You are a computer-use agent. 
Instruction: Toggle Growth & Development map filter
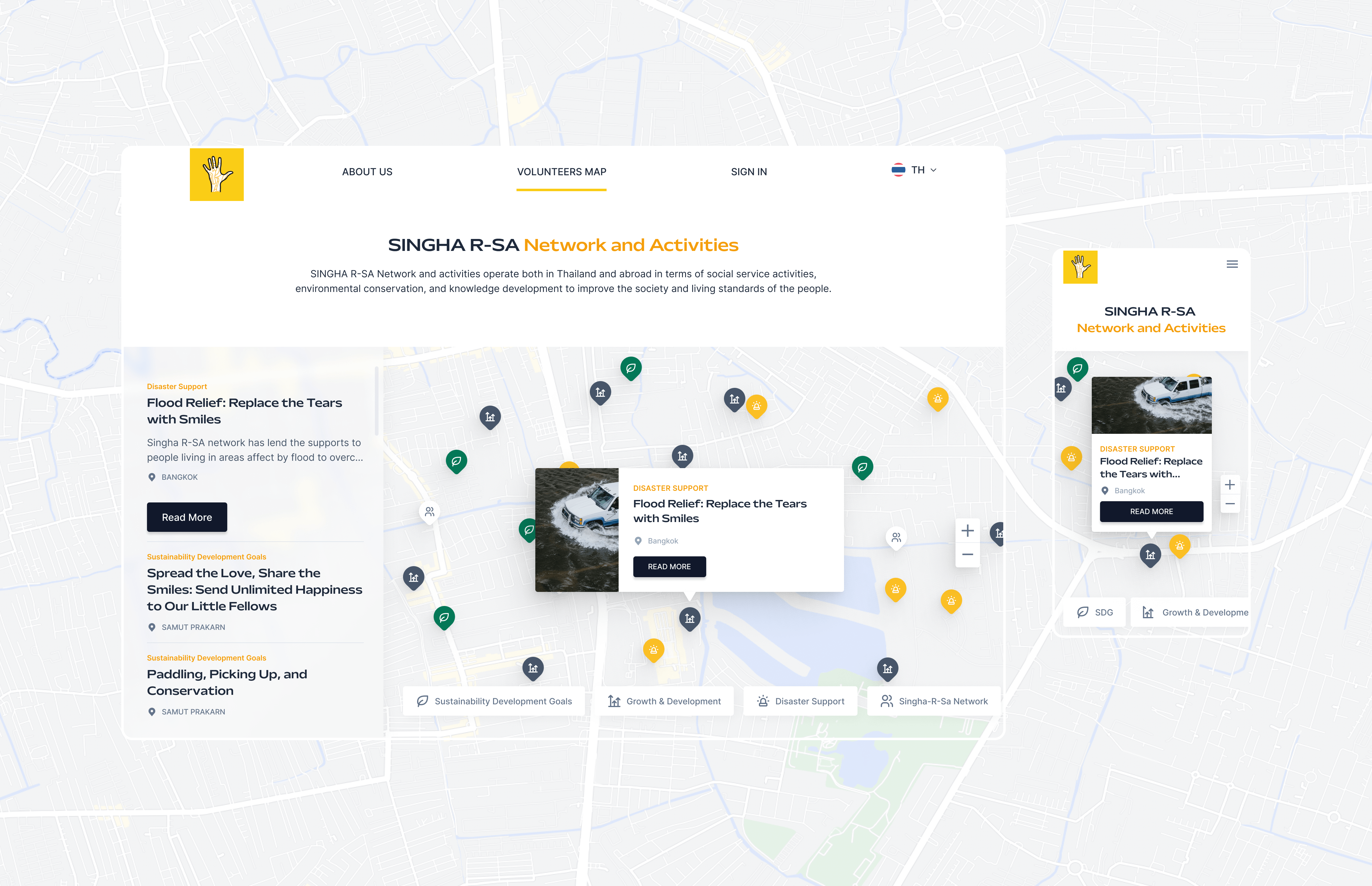coord(664,701)
